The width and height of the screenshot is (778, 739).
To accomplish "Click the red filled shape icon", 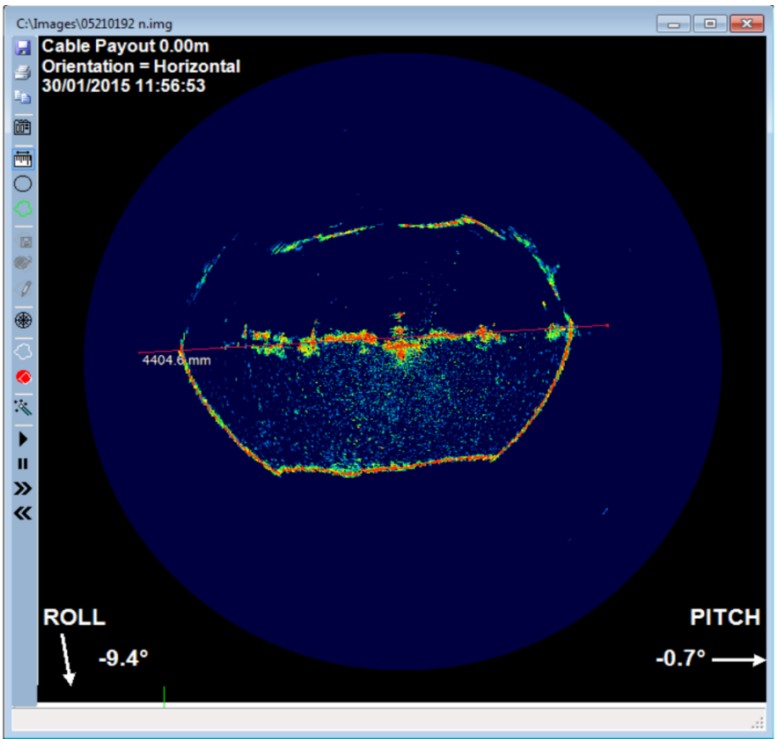I will tap(23, 377).
